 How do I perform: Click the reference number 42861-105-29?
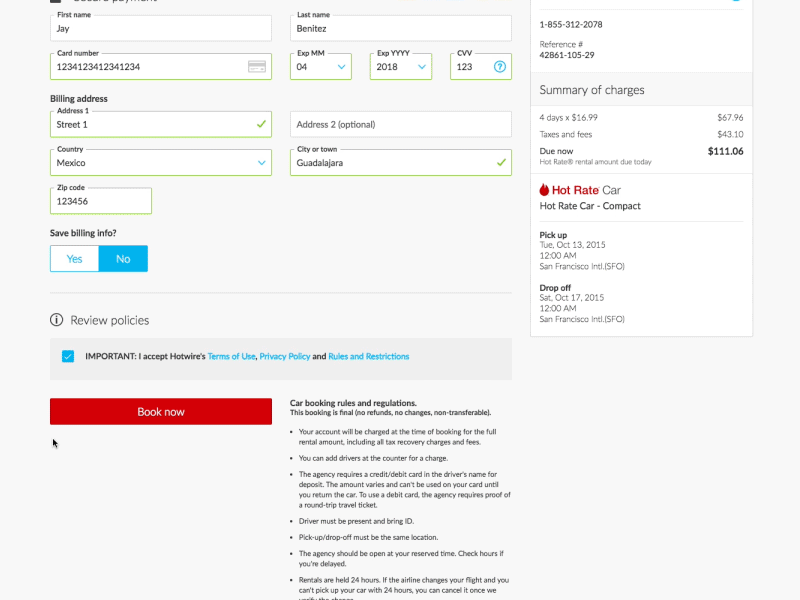pos(567,55)
